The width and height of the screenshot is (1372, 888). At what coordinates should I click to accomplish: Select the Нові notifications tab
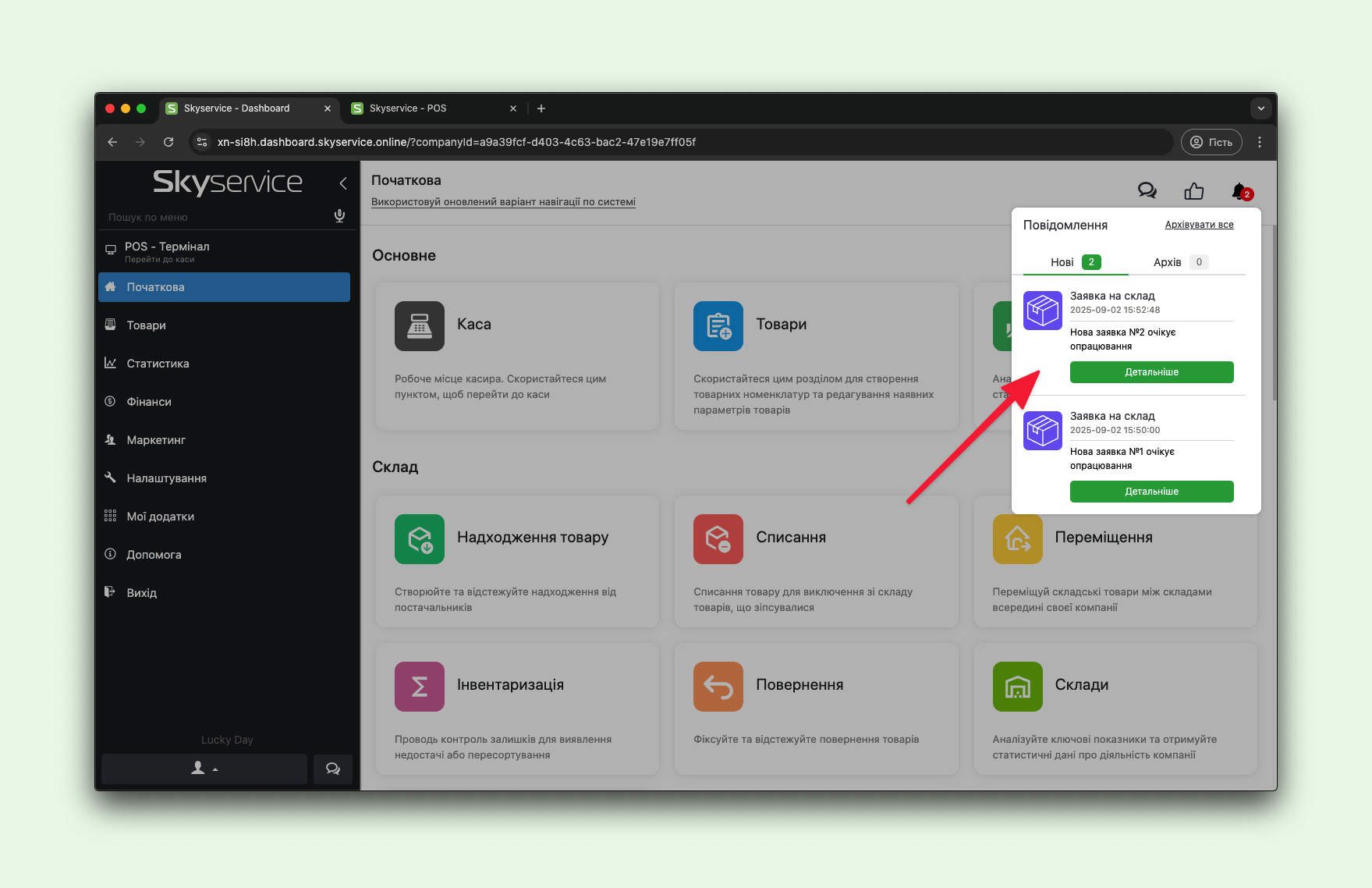1074,262
